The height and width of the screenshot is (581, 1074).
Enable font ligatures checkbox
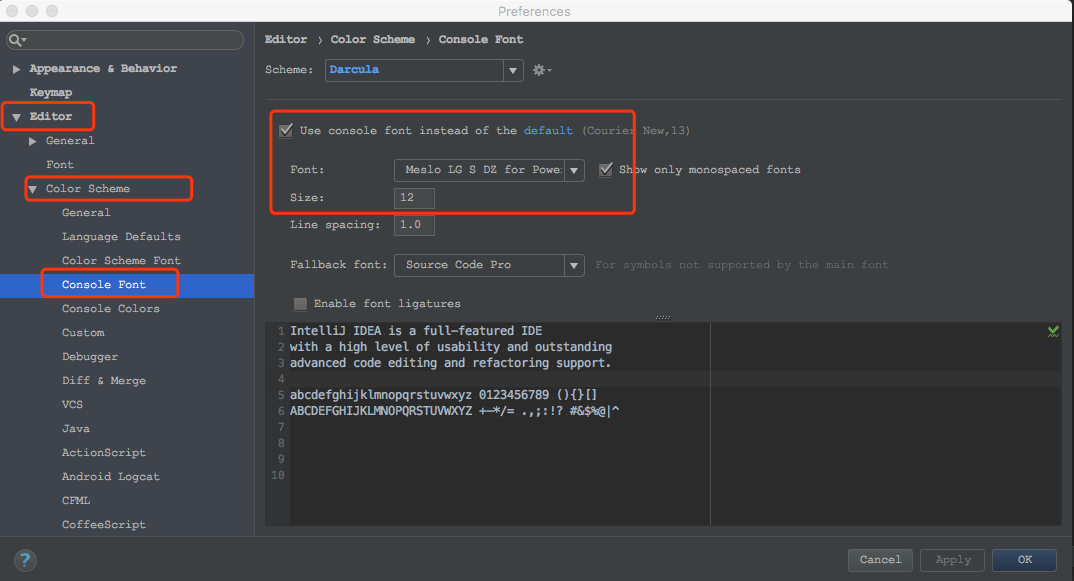click(x=300, y=304)
